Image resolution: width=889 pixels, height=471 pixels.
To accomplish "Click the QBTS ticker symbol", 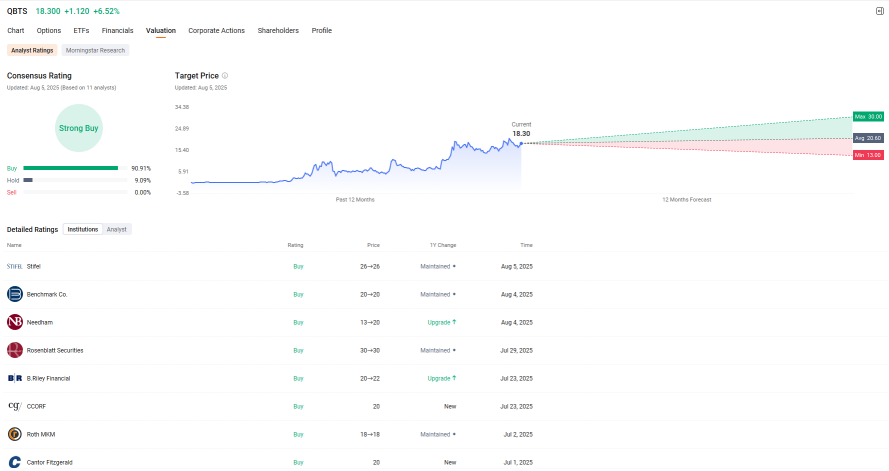I will tap(17, 11).
